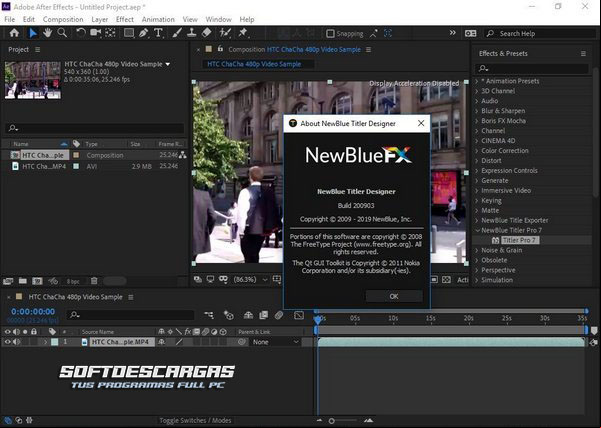Select the Selection (arrow) tool
Screen dimensions: 601x428
point(33,33)
